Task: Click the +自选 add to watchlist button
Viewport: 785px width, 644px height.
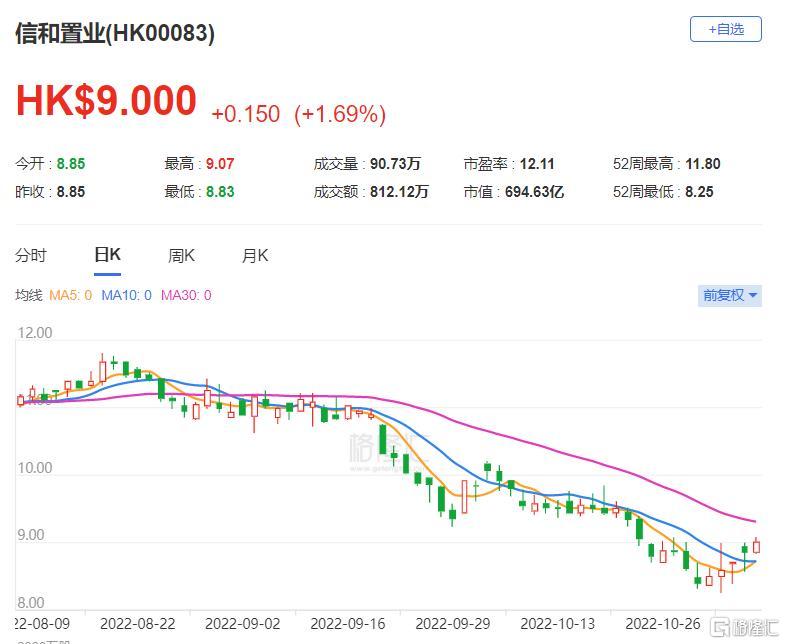Action: [725, 29]
